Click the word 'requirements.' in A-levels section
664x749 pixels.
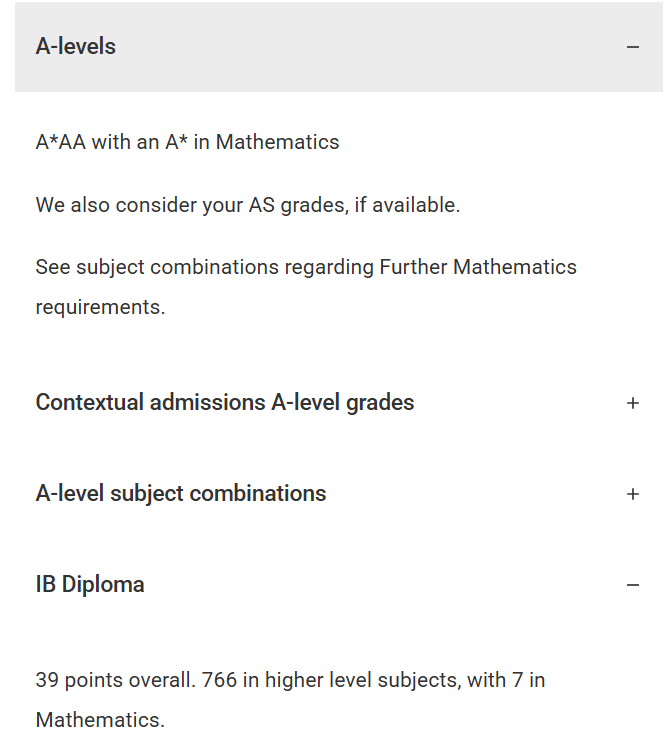[x=100, y=307]
